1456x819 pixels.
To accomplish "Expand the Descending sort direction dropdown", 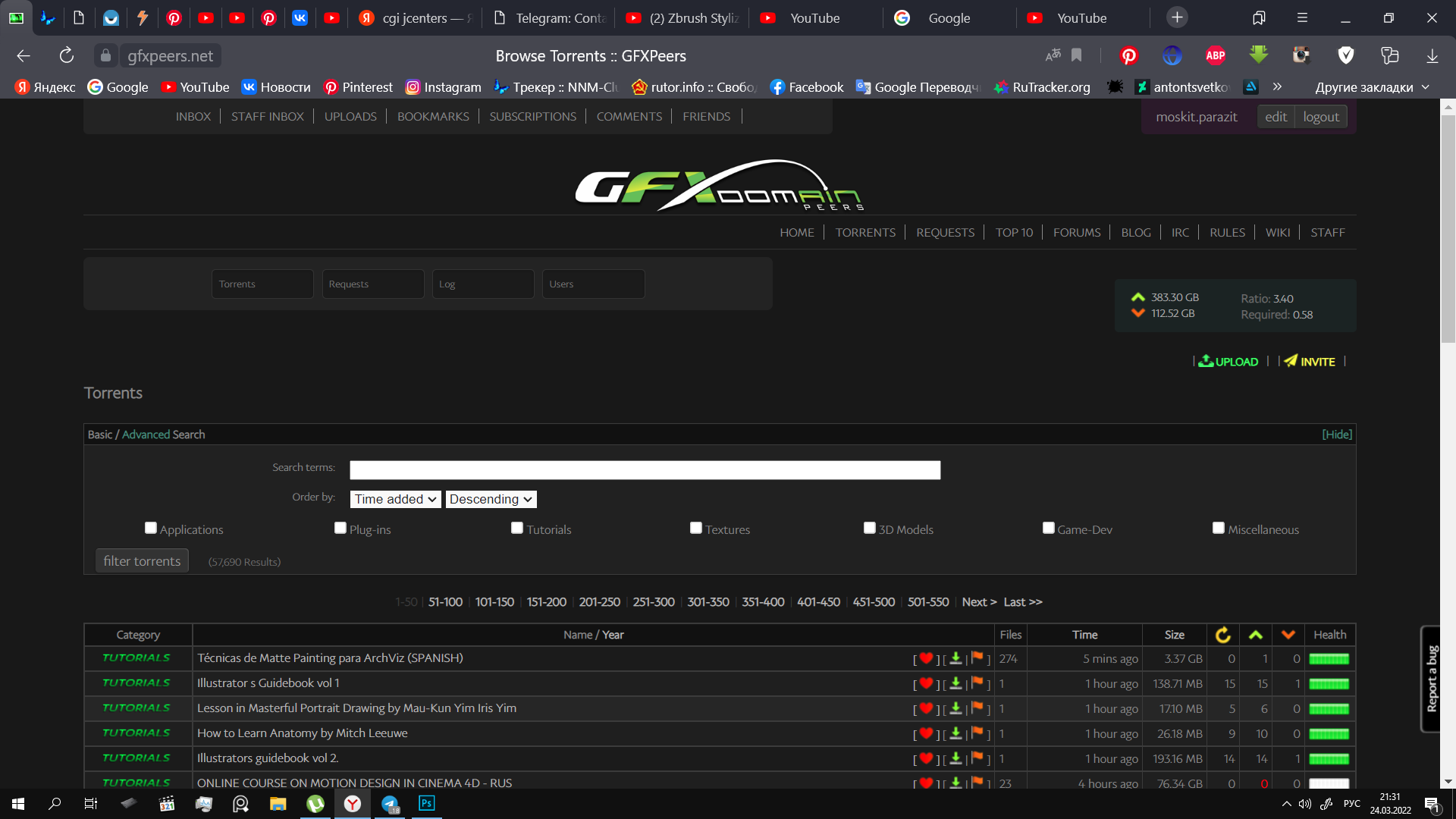I will pos(491,499).
